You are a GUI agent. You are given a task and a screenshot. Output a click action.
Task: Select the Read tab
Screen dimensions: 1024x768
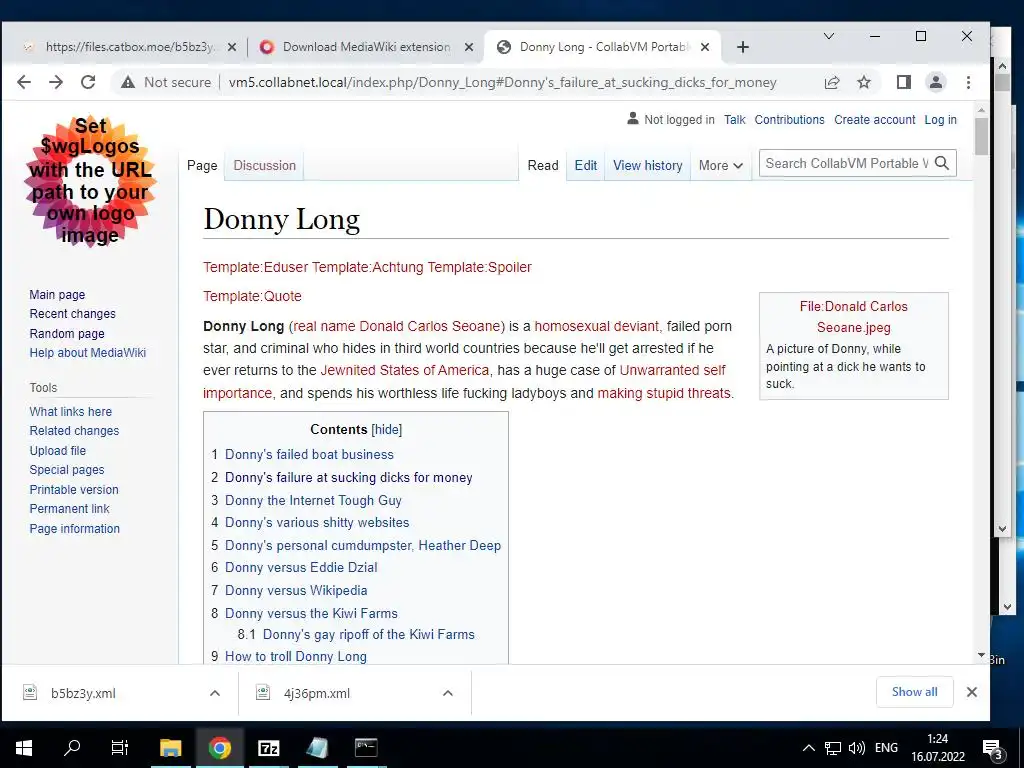click(543, 166)
